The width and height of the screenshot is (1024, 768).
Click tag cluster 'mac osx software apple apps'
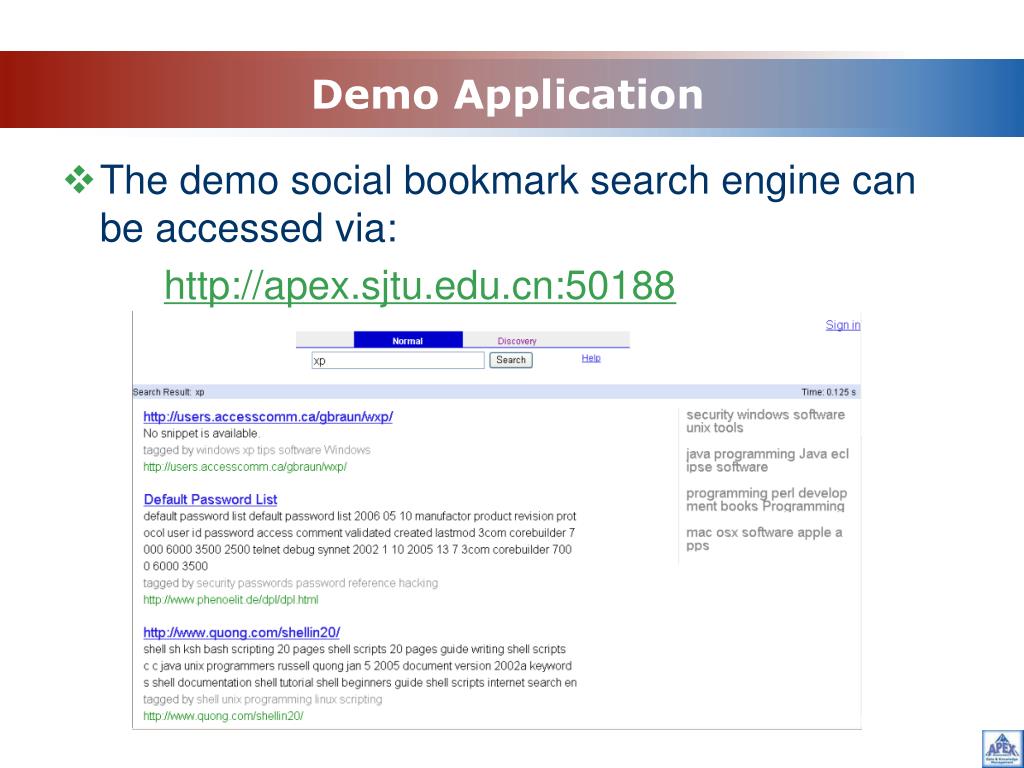763,539
